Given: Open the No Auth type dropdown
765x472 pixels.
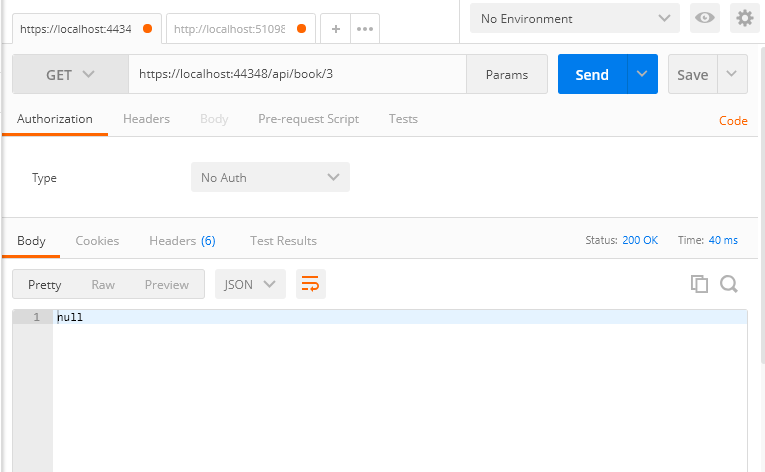Looking at the screenshot, I should (270, 177).
